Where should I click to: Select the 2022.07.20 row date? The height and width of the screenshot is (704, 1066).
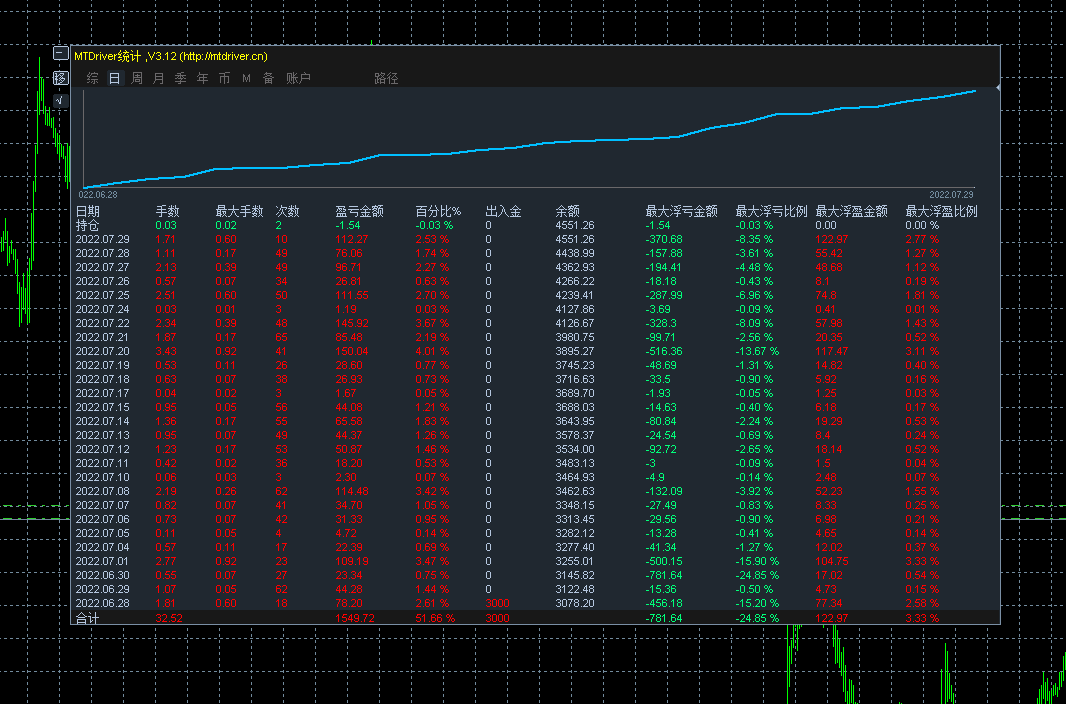[x=103, y=351]
